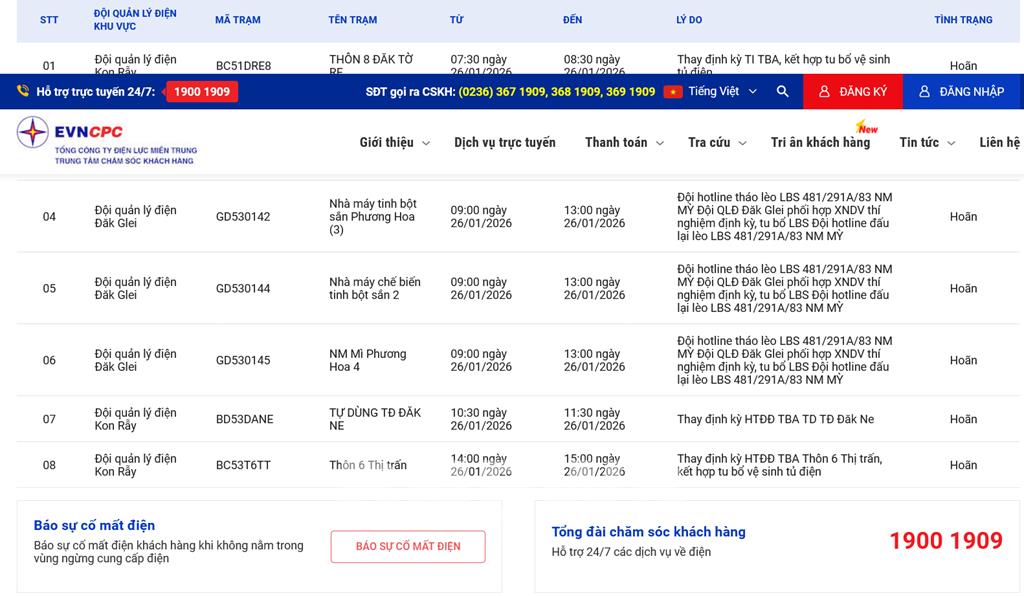The image size is (1024, 596).
Task: Expand the Giới thiệu menu
Action: click(394, 143)
